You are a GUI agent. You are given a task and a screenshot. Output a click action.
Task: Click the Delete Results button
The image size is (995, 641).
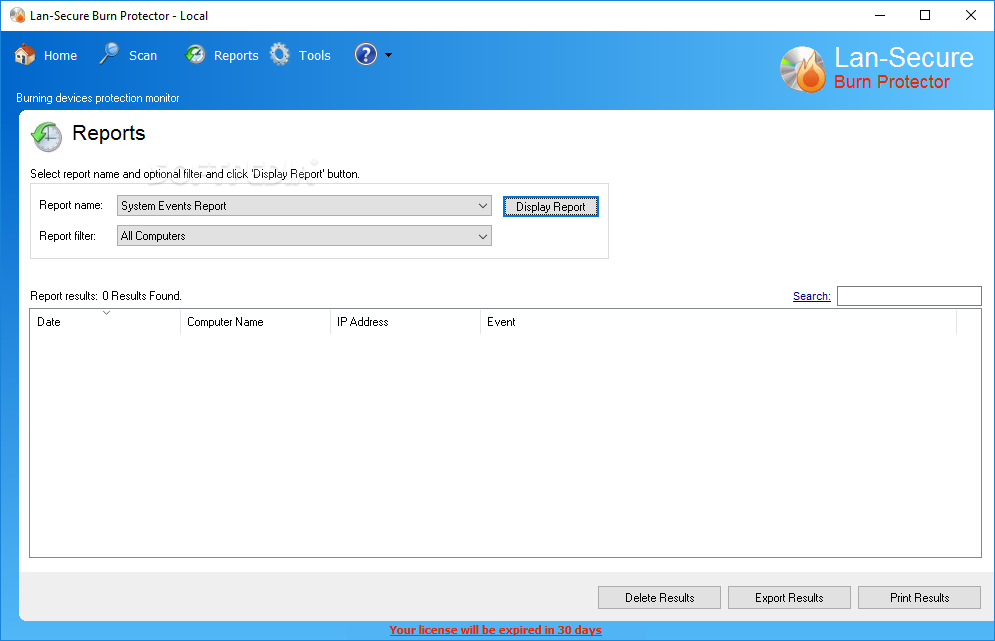(659, 598)
